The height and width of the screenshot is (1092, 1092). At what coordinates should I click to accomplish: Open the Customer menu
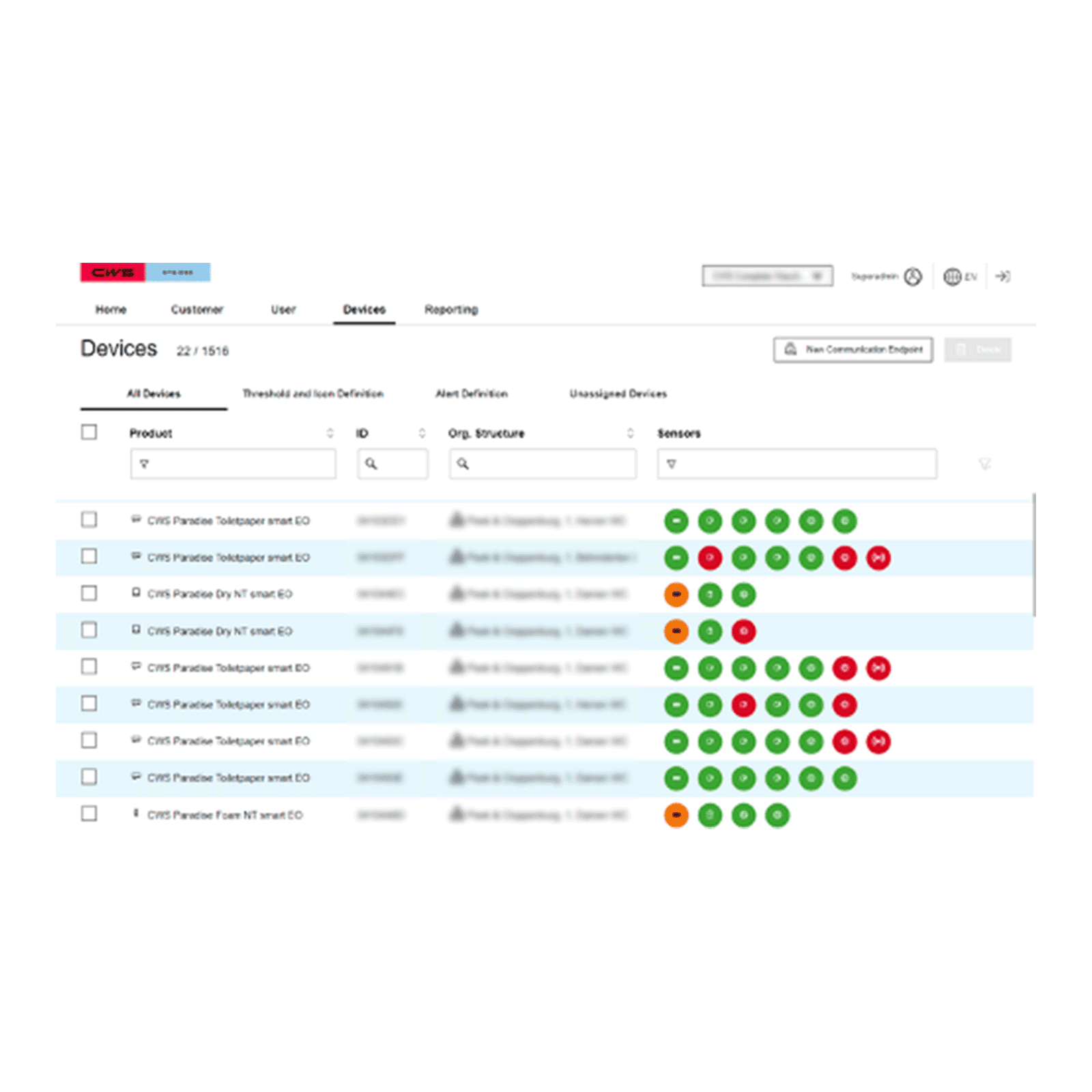pos(197,309)
